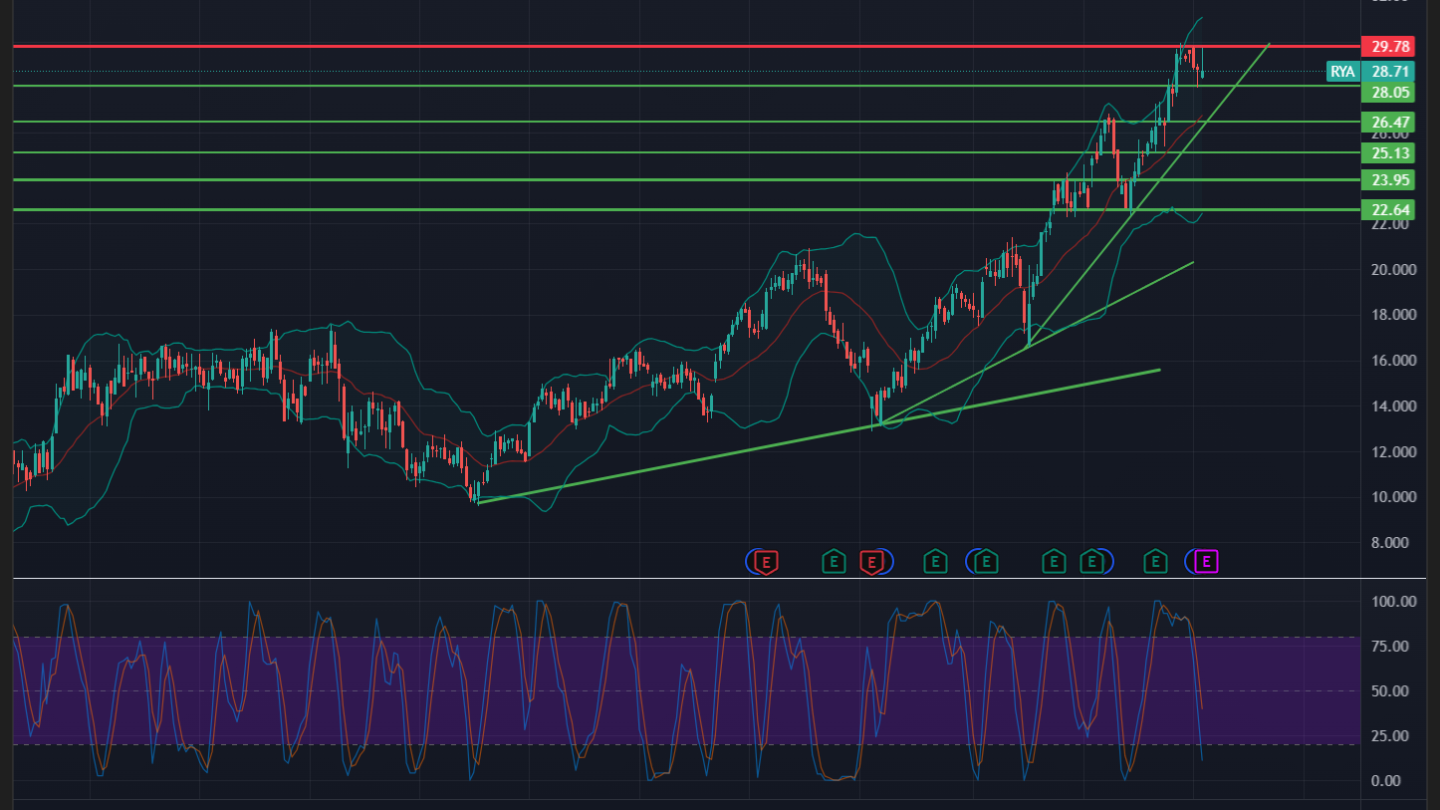Click green earnings marker right after second red one
The height and width of the screenshot is (810, 1440).
[934, 562]
